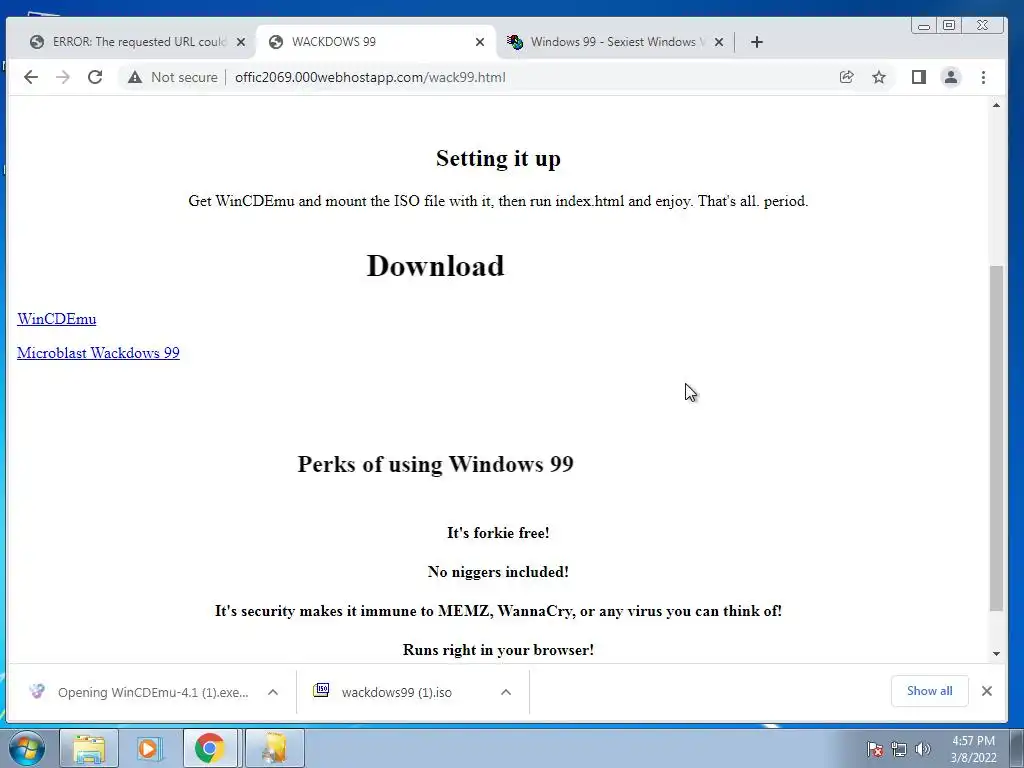The height and width of the screenshot is (768, 1024).
Task: Open Windows Explorer from the taskbar
Action: (x=89, y=748)
